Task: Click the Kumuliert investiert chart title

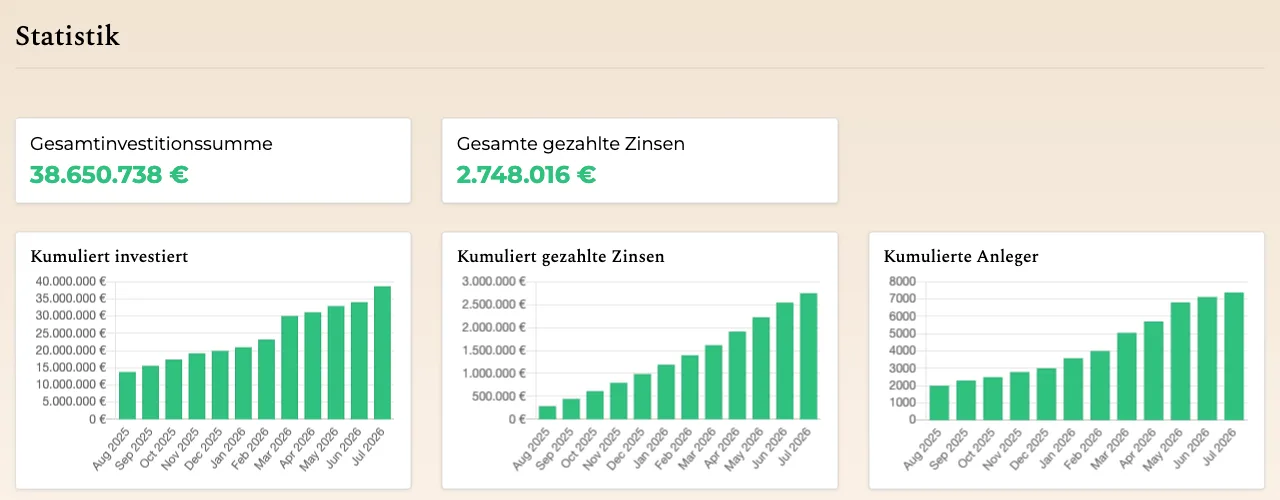Action: [109, 257]
